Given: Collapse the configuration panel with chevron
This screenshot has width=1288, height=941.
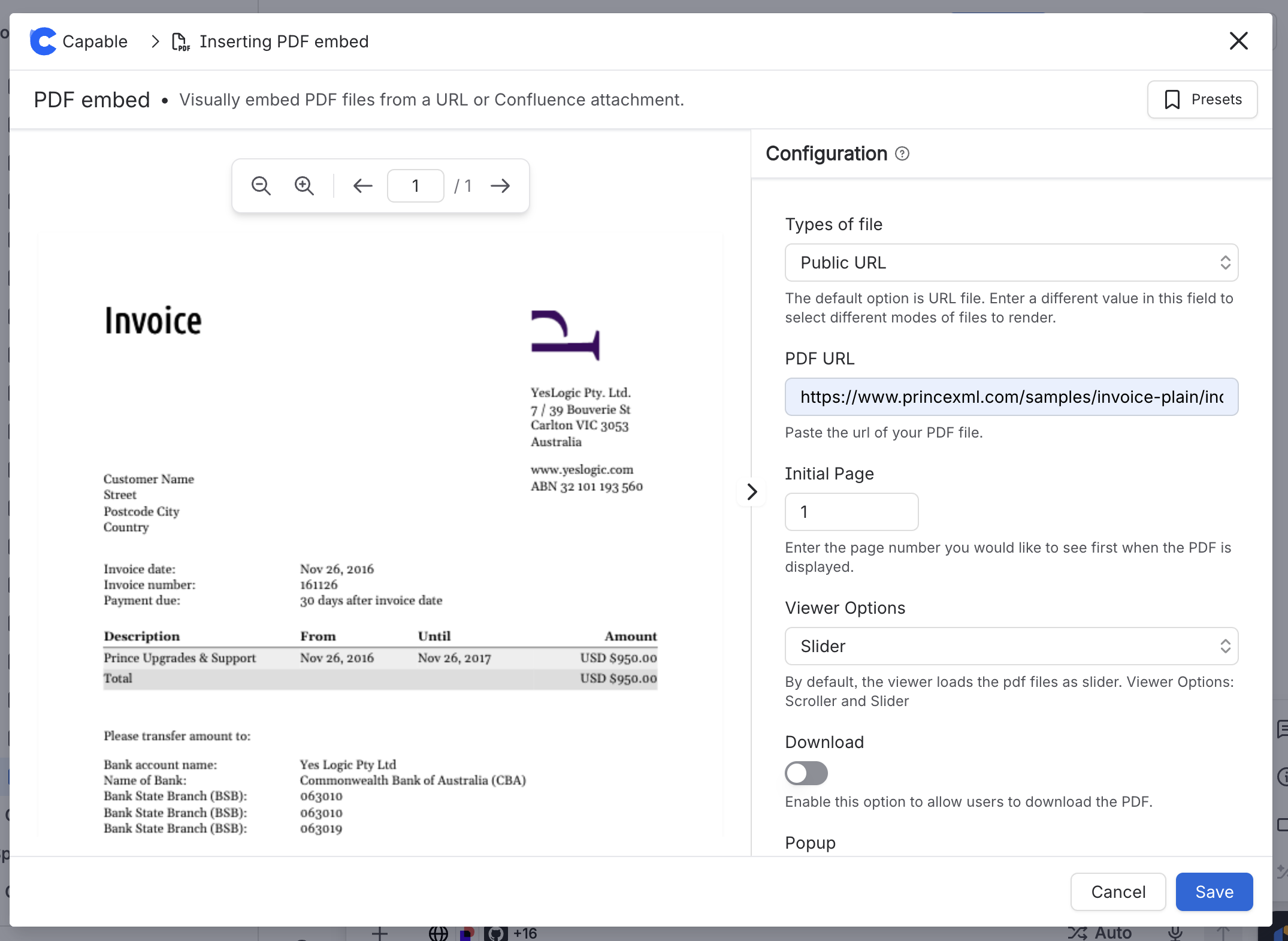Looking at the screenshot, I should (x=751, y=491).
